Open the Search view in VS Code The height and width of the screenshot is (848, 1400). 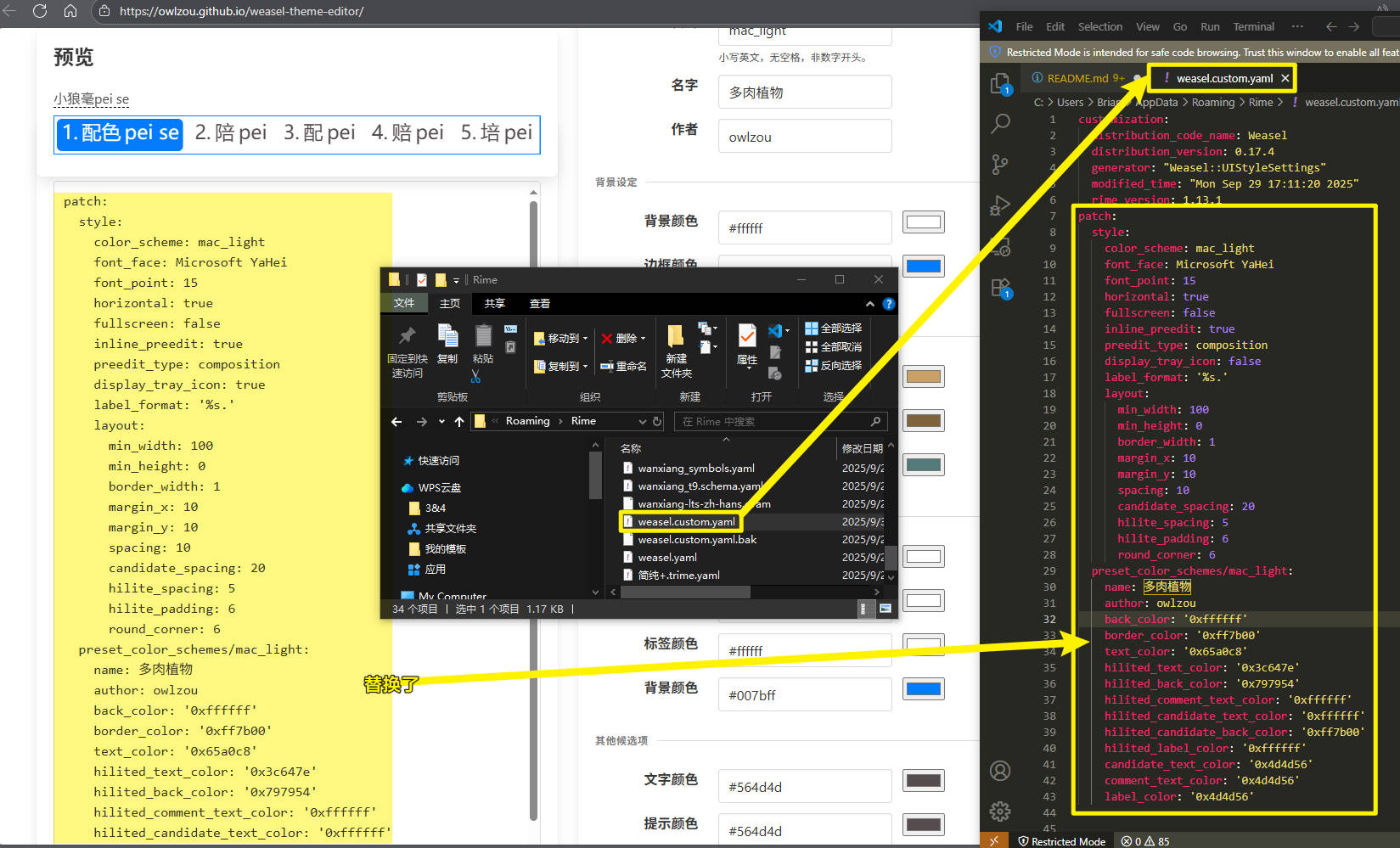pyautogui.click(x=1001, y=124)
